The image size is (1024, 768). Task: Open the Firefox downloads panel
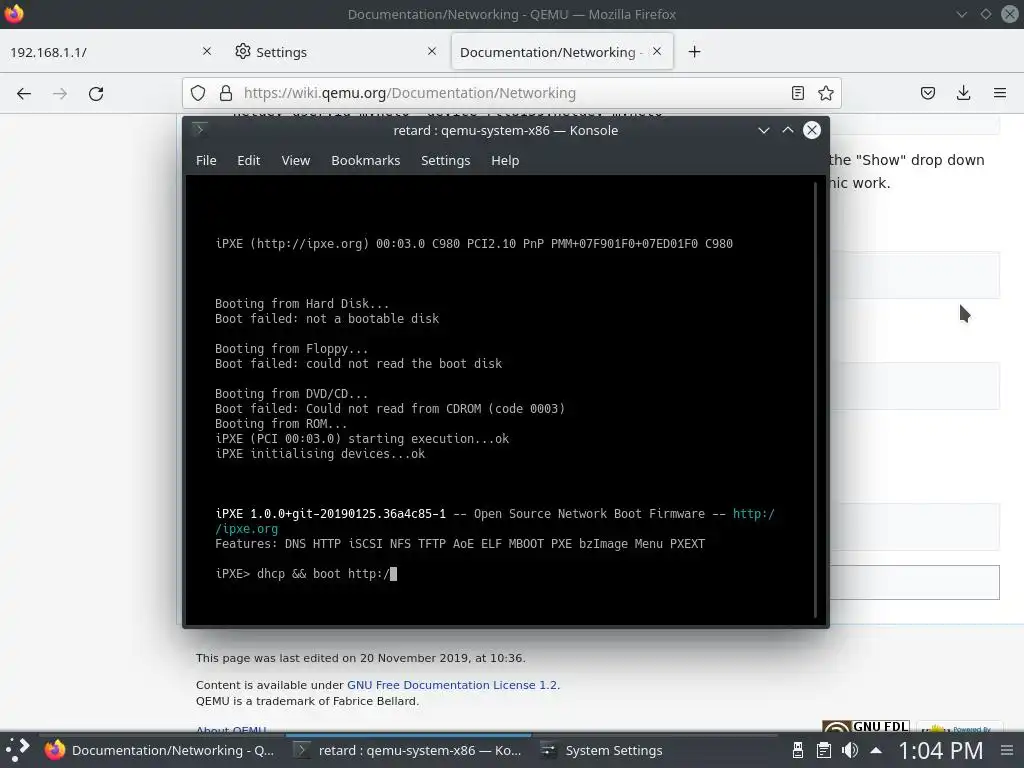963,93
